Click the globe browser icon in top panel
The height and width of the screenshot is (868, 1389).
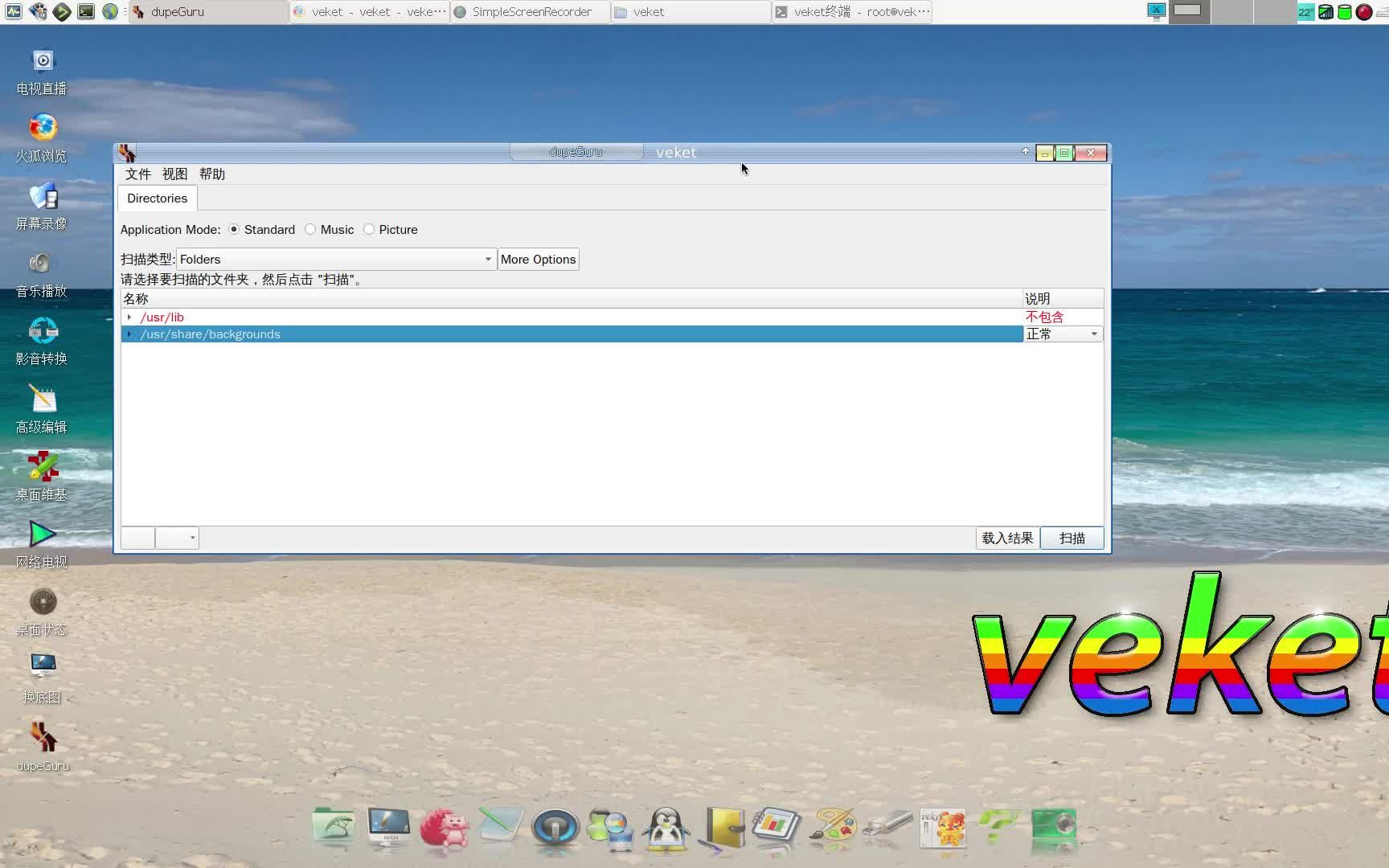coord(110,11)
